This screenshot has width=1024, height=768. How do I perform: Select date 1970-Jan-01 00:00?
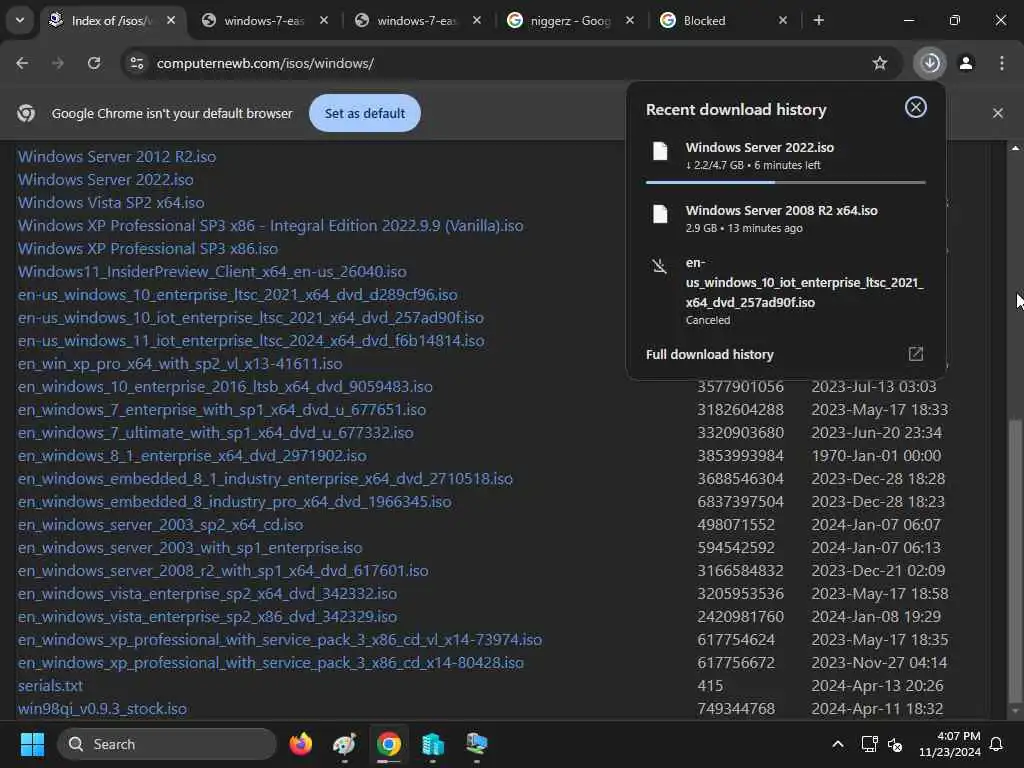[x=876, y=456]
